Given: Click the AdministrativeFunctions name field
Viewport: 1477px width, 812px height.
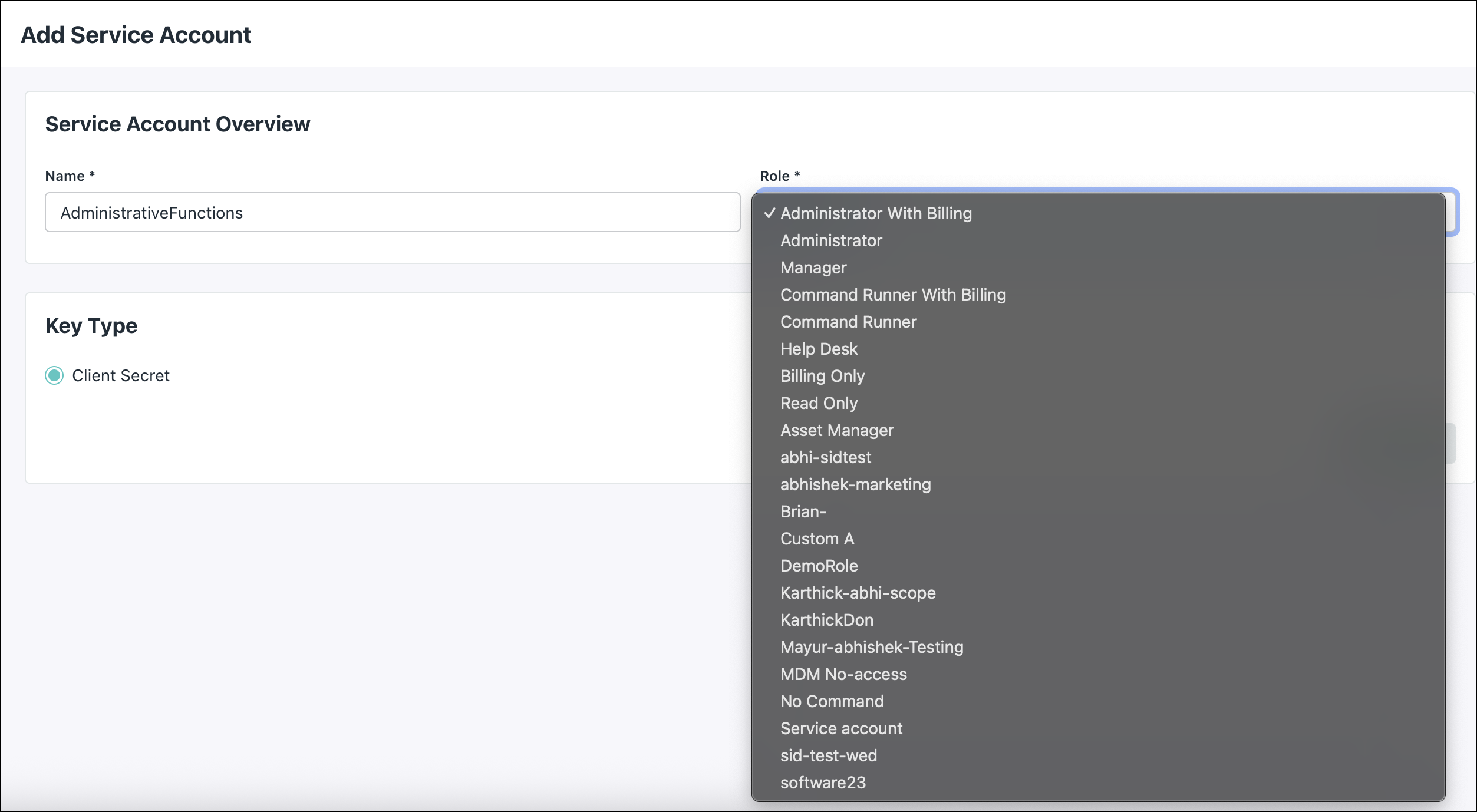Looking at the screenshot, I should 392,212.
